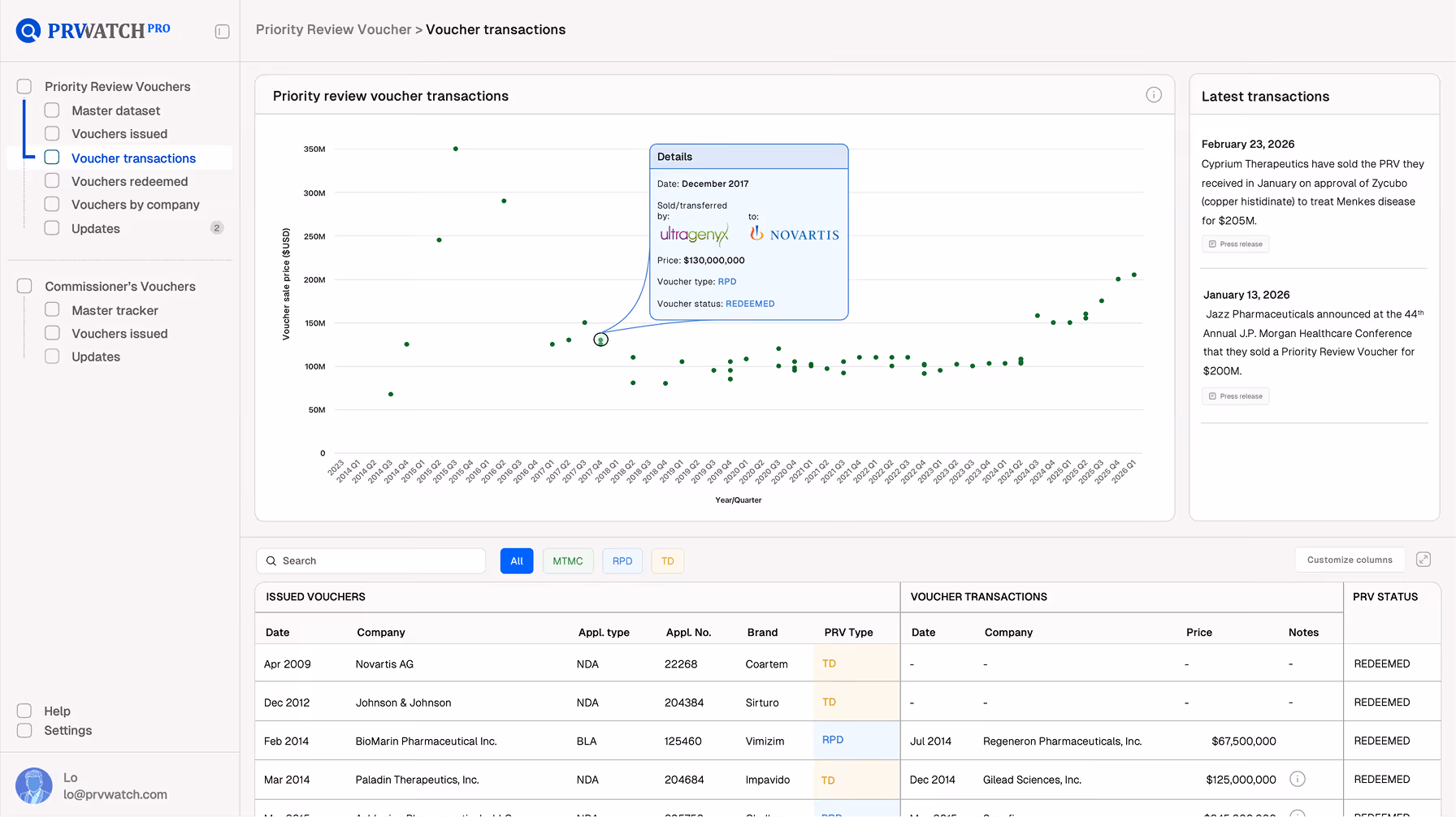
Task: Click Paladin Therapeutics, Inc. cell
Action: tap(417, 780)
